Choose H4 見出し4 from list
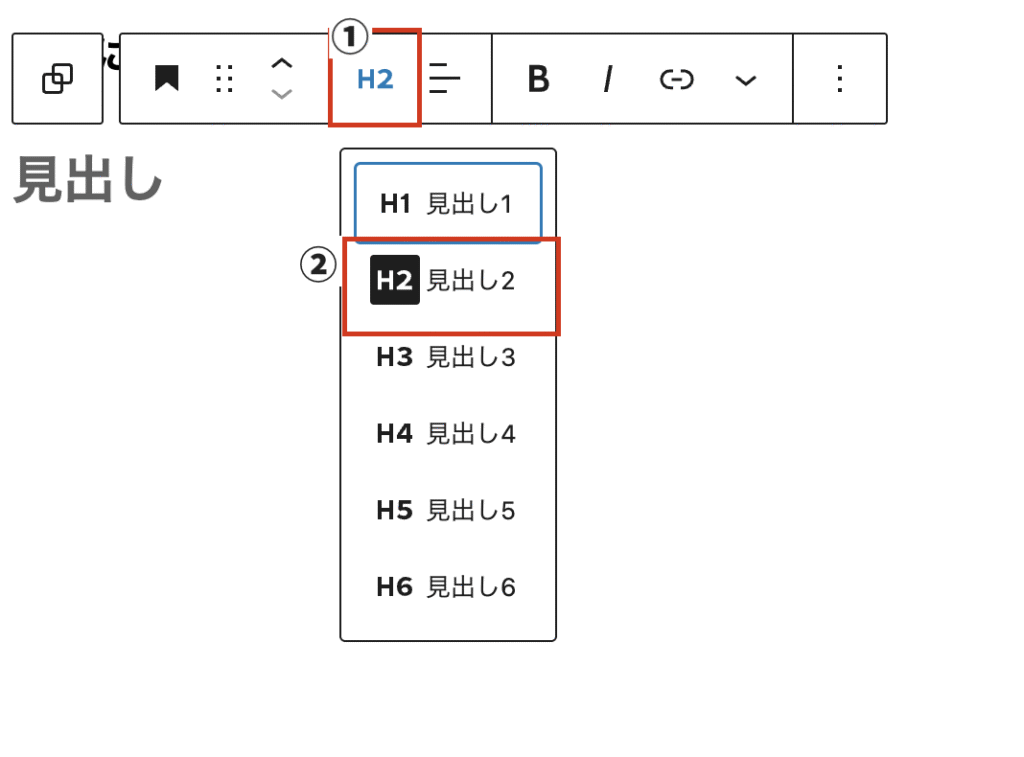 (447, 434)
